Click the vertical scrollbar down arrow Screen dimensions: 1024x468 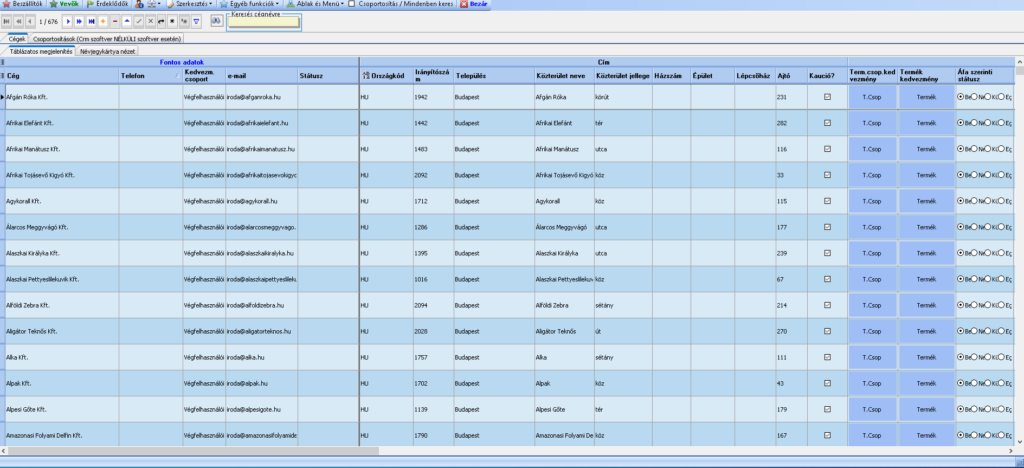point(1020,443)
